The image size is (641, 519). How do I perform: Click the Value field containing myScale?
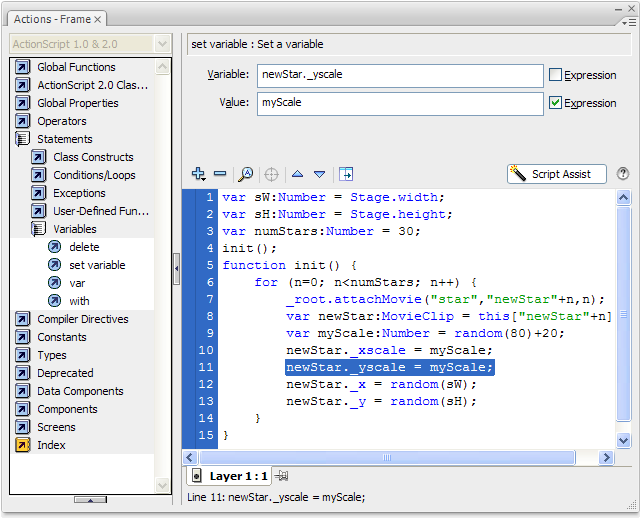[398, 103]
